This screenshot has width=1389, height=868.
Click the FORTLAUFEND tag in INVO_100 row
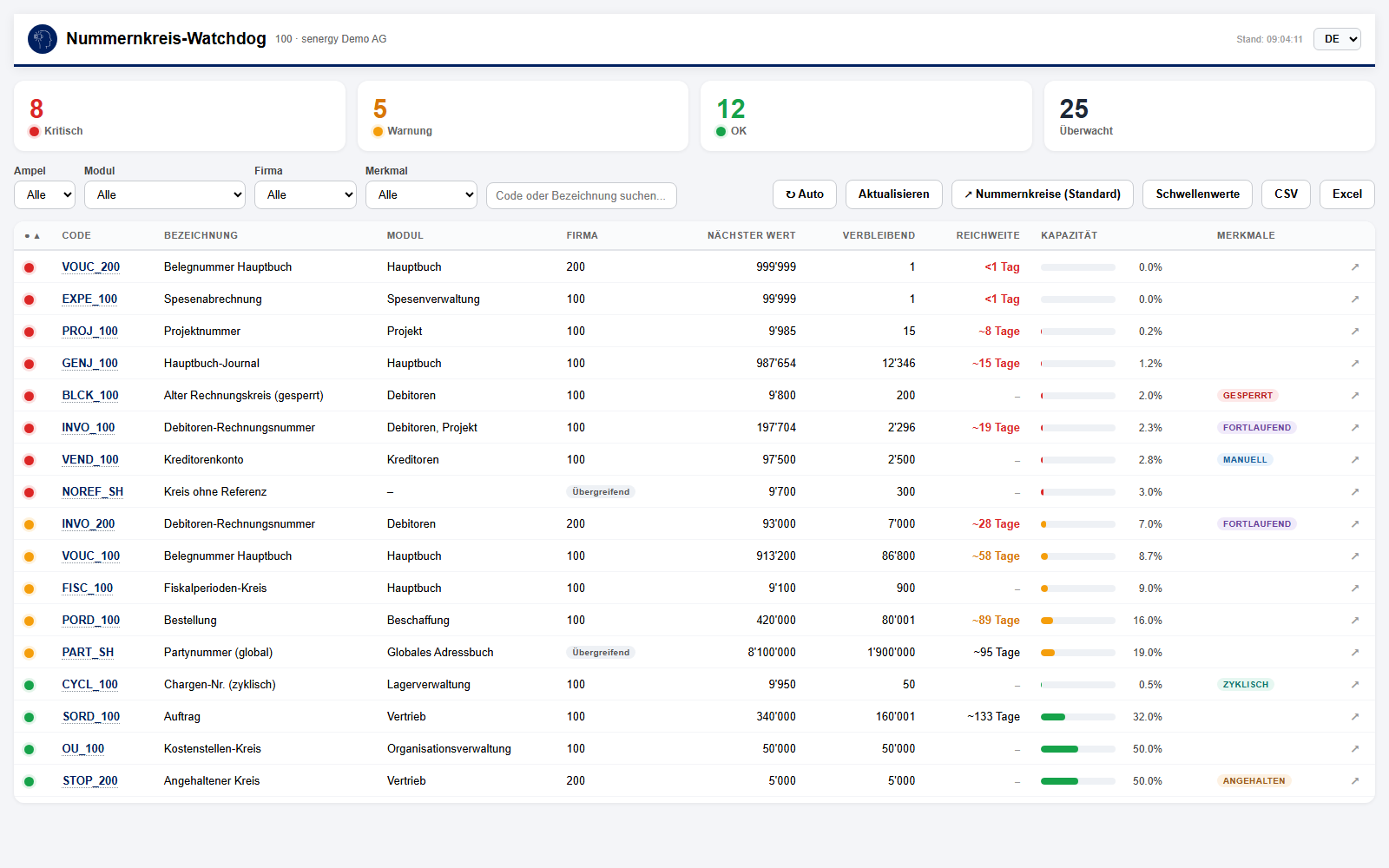point(1257,428)
